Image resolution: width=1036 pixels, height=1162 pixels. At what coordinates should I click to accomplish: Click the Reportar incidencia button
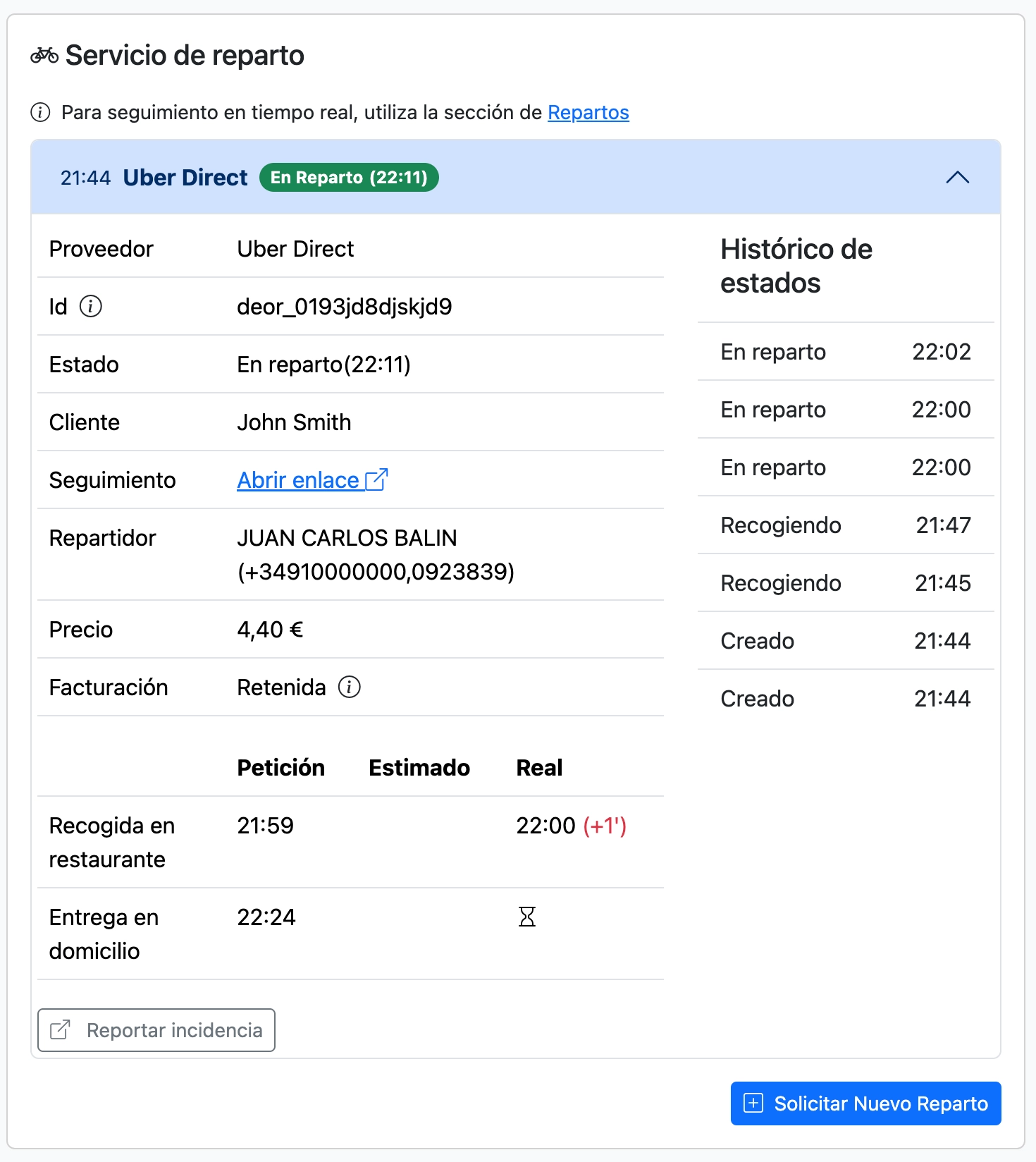click(156, 1030)
